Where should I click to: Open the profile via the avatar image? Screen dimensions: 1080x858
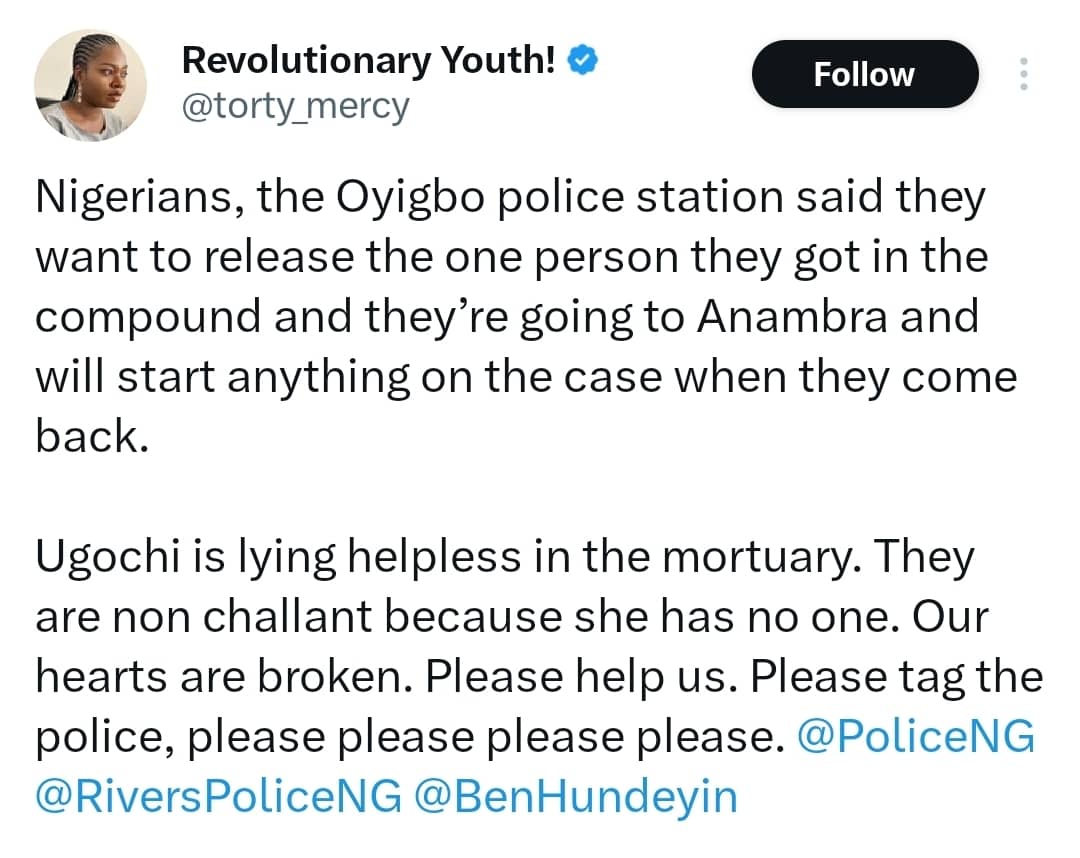pos(90,85)
